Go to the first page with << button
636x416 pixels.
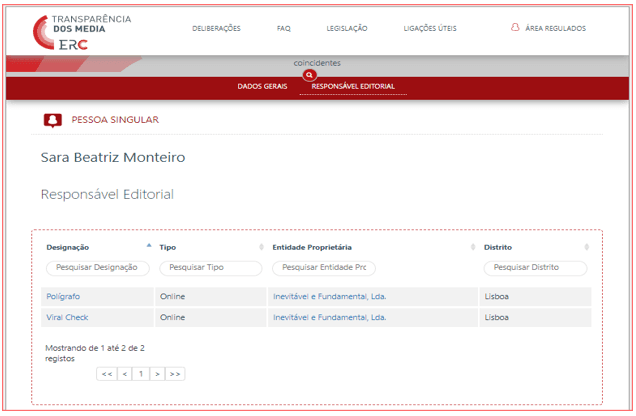[x=107, y=374]
